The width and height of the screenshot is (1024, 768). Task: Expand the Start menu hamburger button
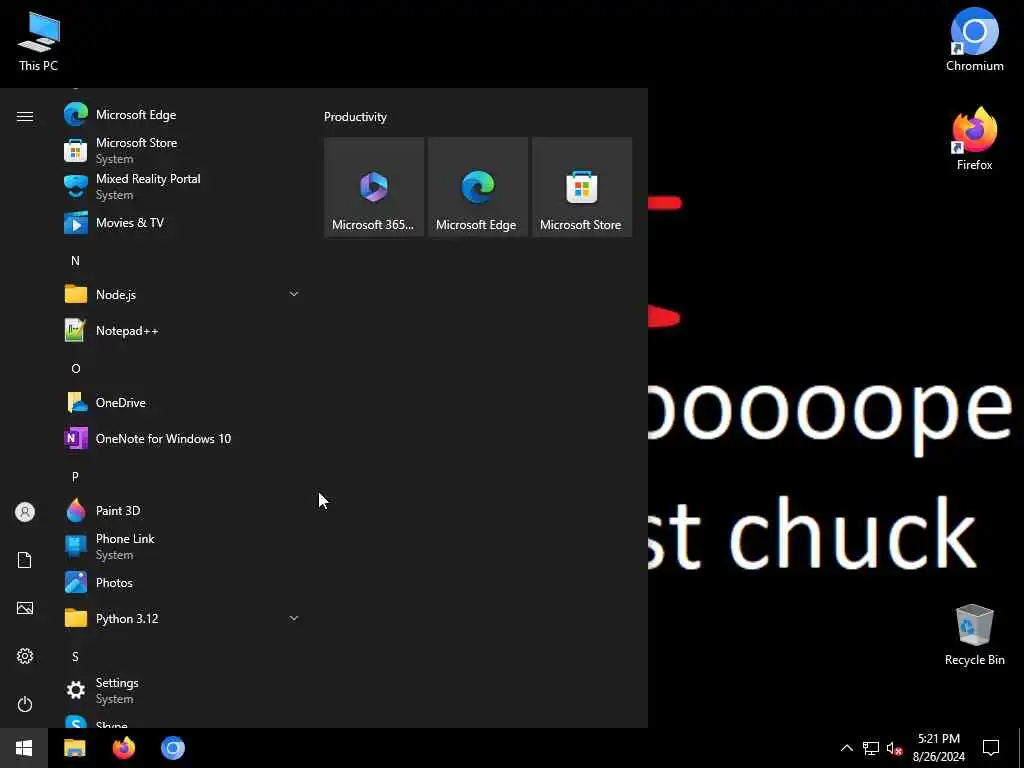pyautogui.click(x=25, y=116)
